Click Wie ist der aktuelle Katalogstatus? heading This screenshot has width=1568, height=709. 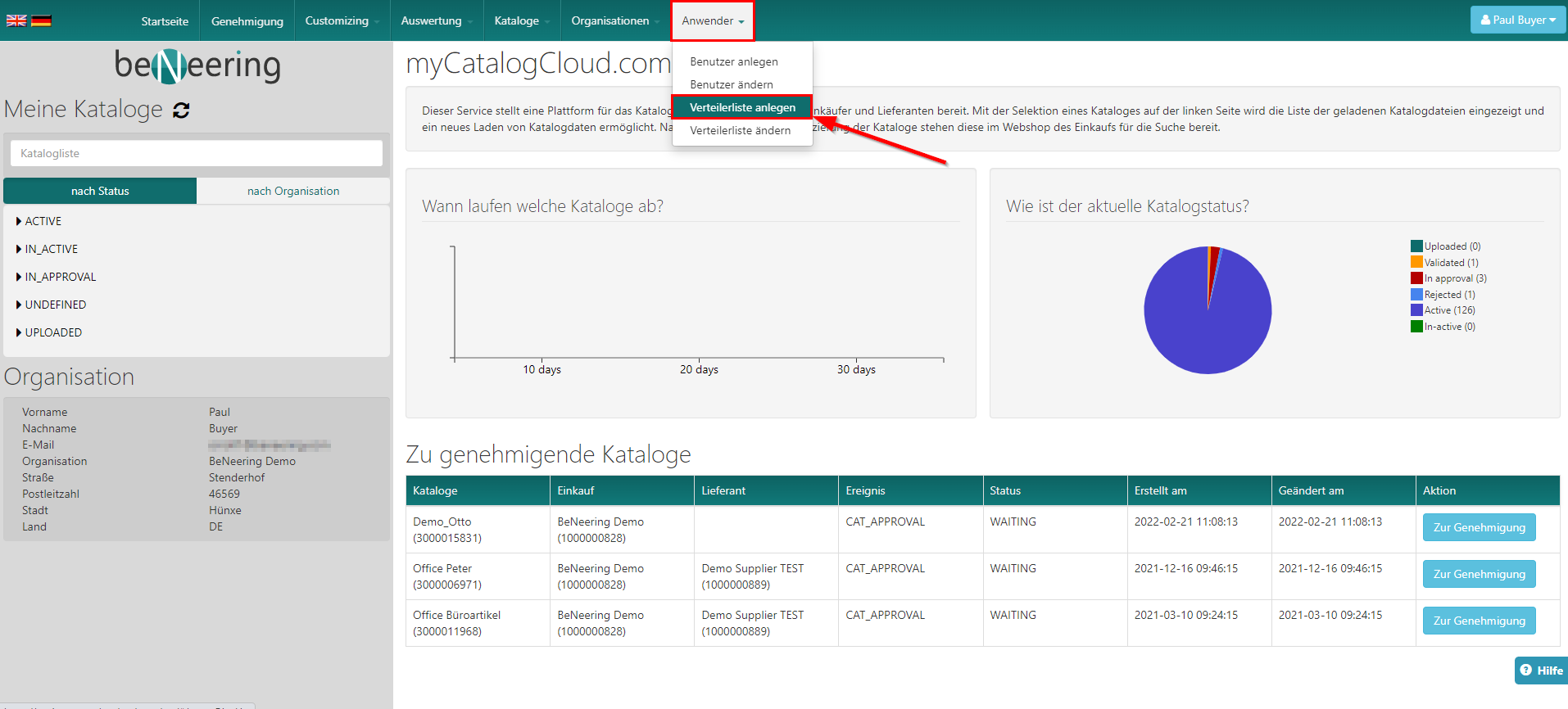1127,206
